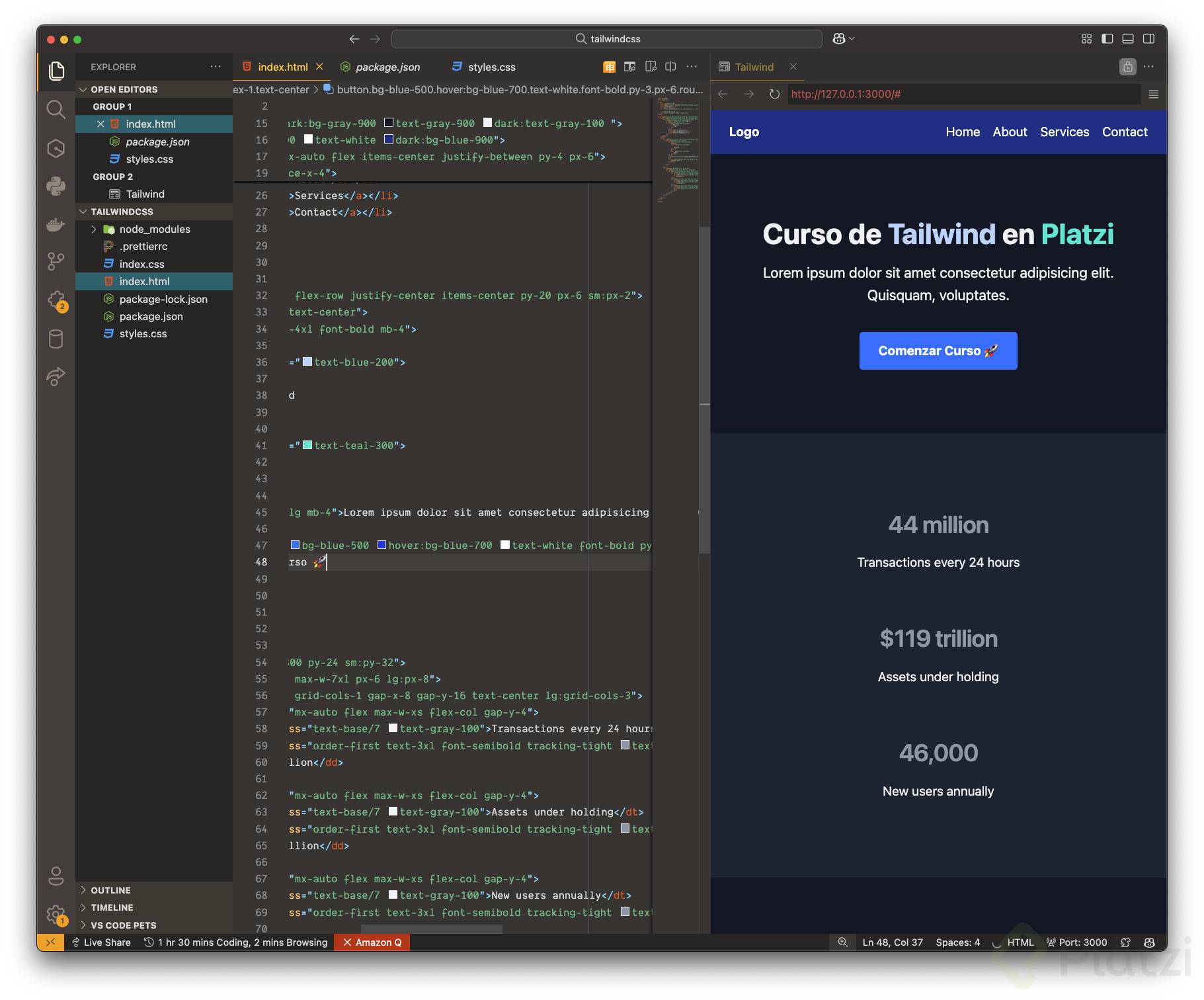Select the Tailwind preview tab
This screenshot has height=1000, width=1204.
point(754,67)
